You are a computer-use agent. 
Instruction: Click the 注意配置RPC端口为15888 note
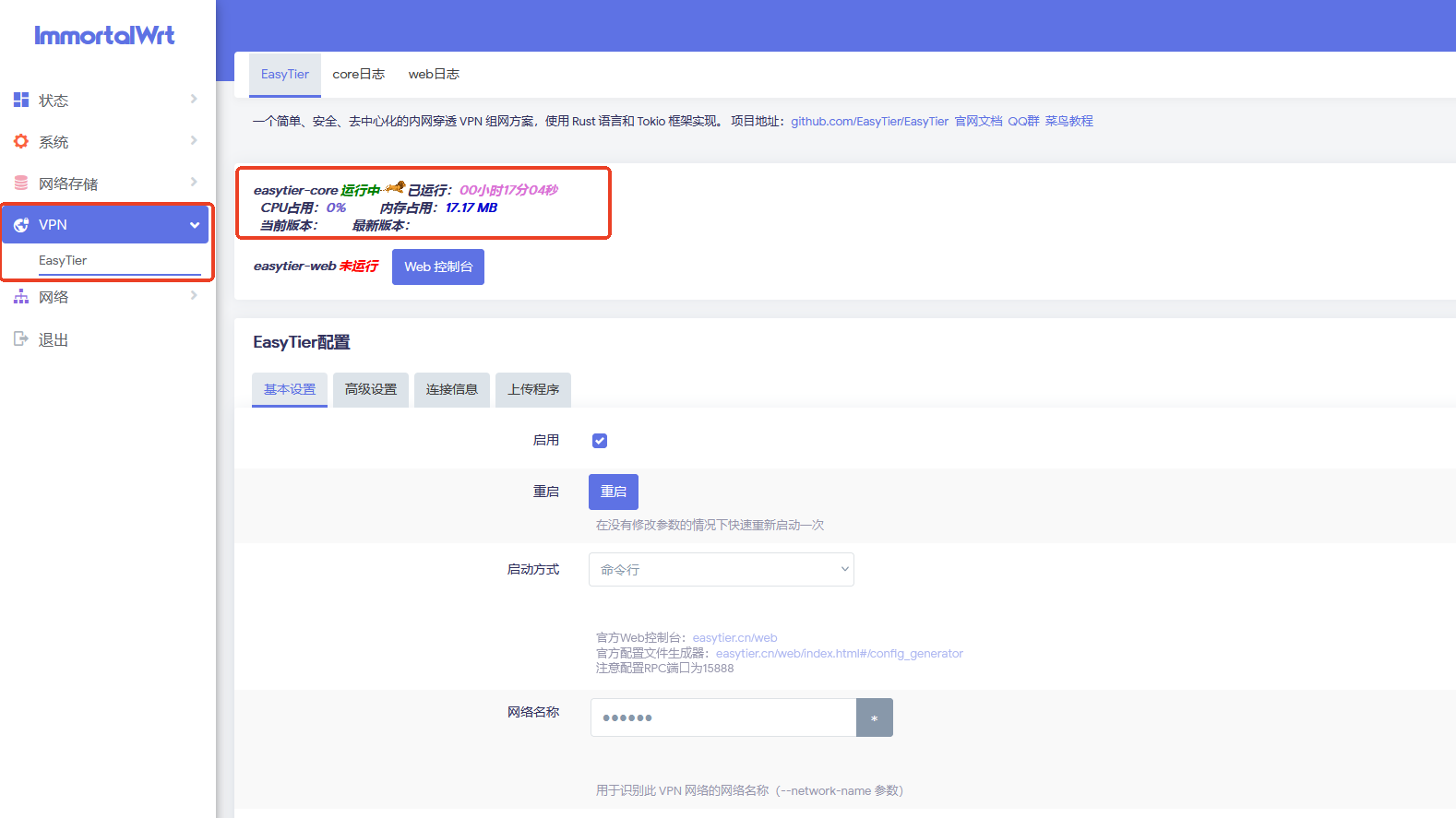664,669
